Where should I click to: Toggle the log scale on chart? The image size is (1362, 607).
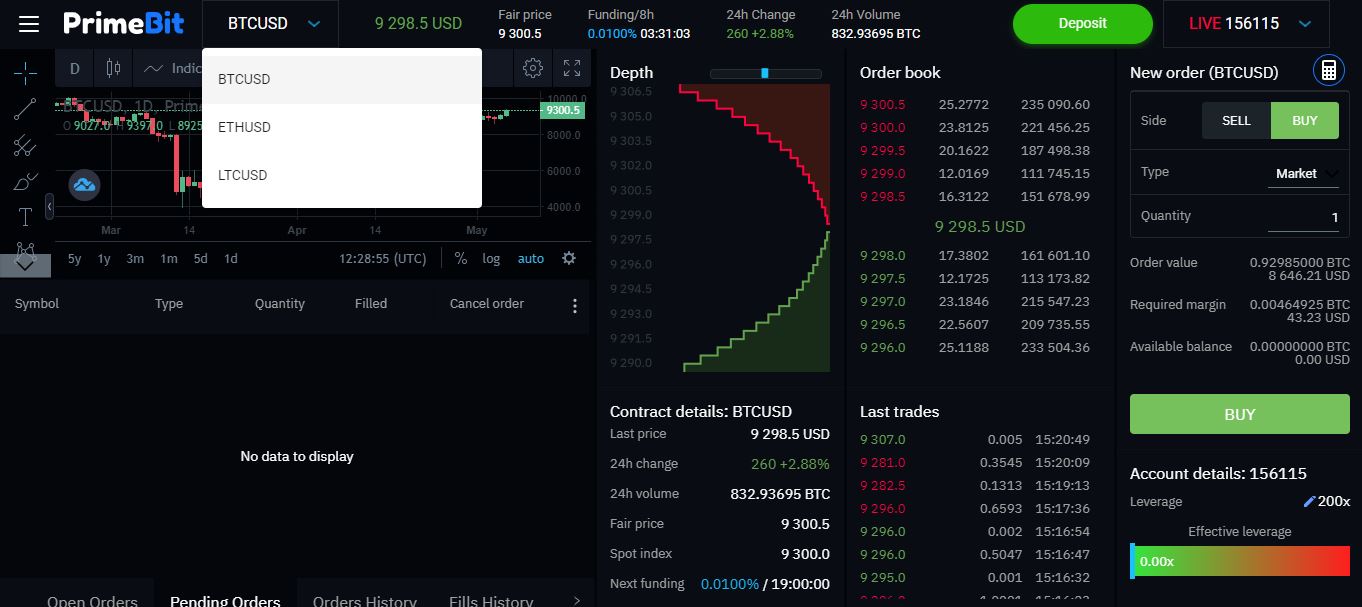pos(491,258)
